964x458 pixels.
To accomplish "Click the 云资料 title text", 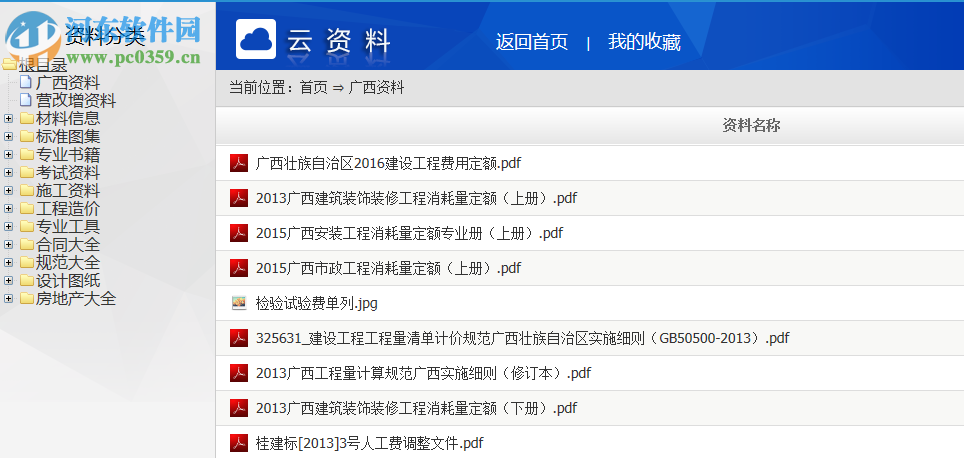I will click(x=338, y=42).
